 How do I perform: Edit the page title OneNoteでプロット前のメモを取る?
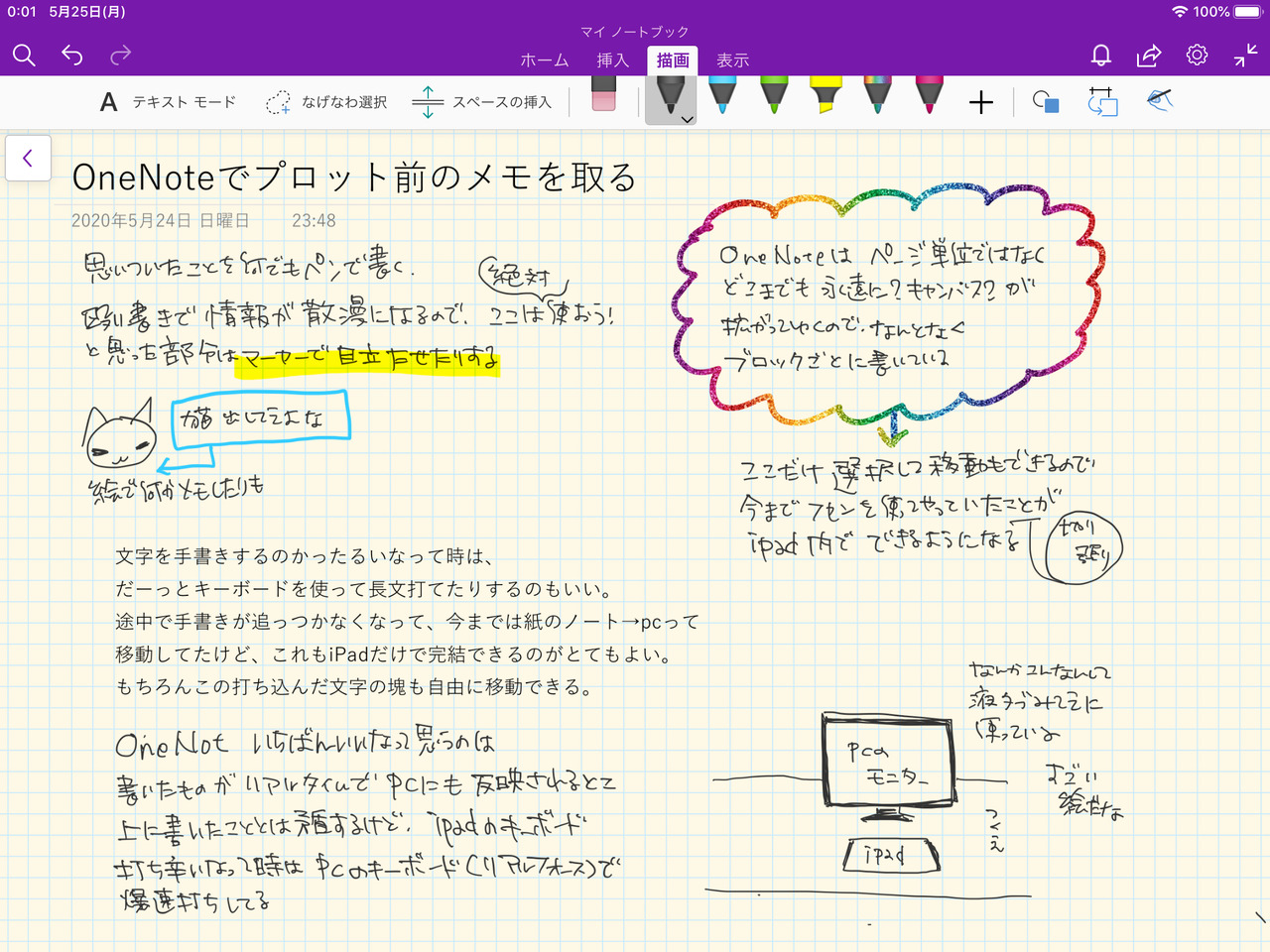(354, 178)
